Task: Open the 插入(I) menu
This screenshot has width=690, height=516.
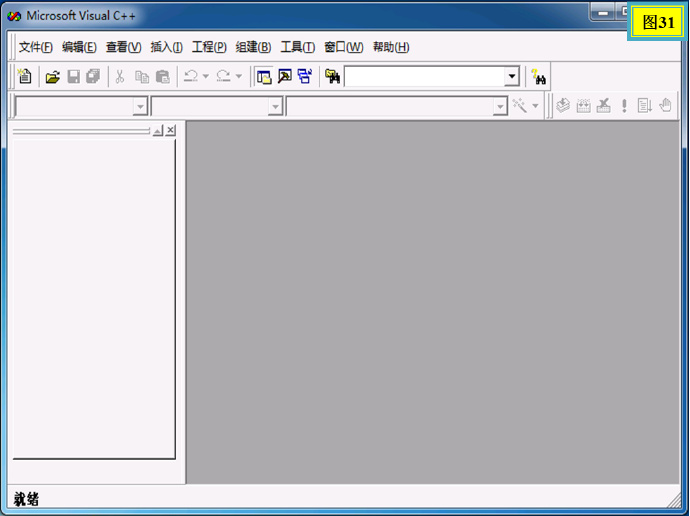Action: (166, 47)
